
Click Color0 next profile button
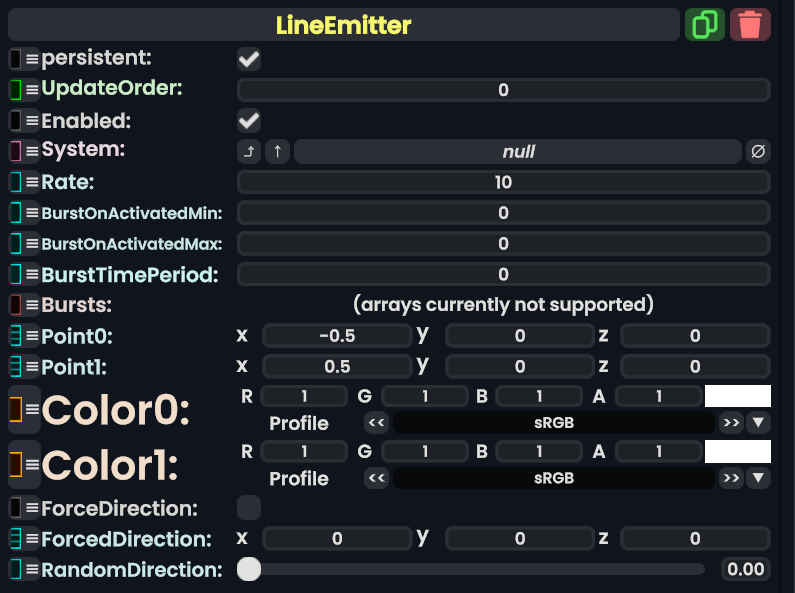[731, 423]
